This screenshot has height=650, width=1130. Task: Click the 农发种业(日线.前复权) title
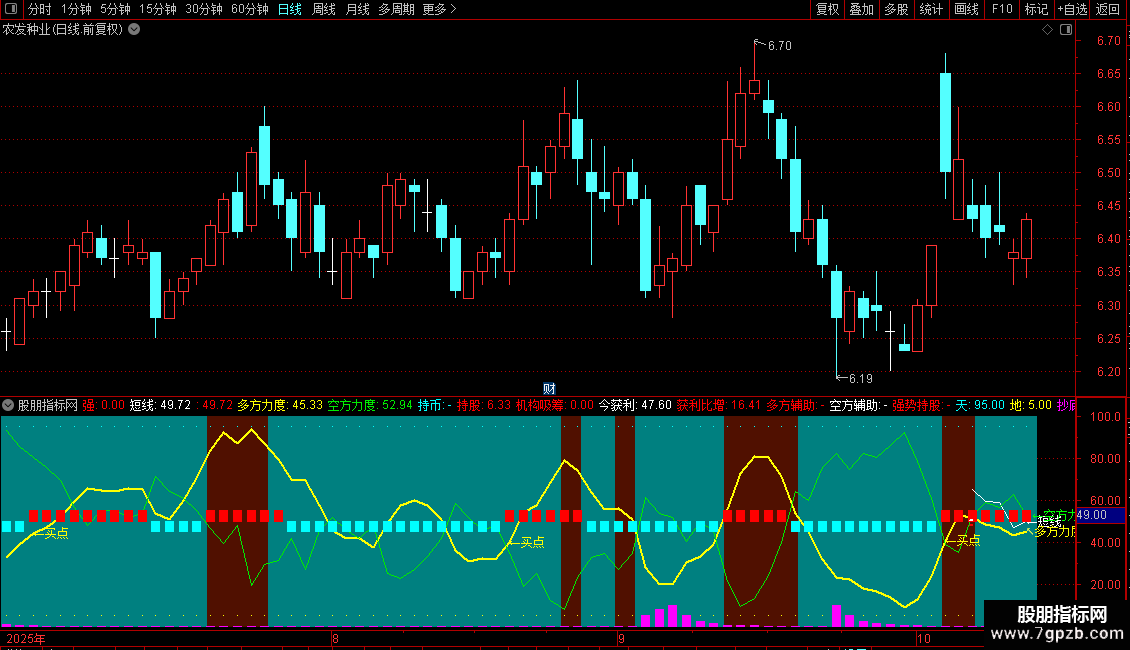(x=63, y=30)
